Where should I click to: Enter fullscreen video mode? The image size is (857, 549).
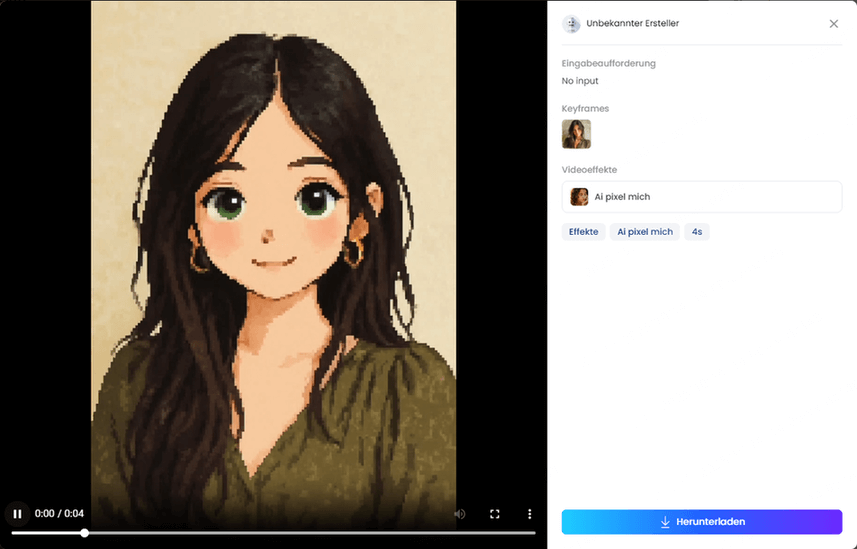point(494,514)
